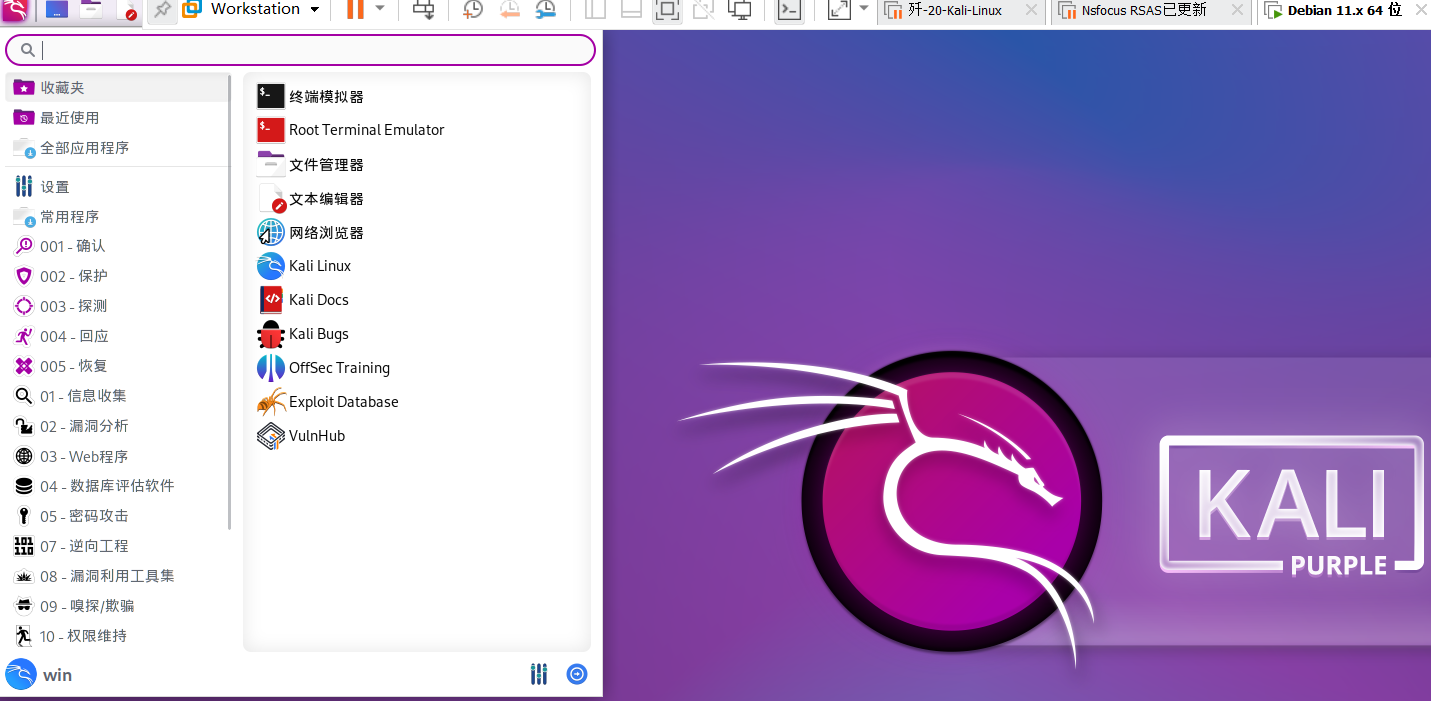Click the category list scrollbar
The width and height of the screenshot is (1431, 701).
click(x=230, y=300)
